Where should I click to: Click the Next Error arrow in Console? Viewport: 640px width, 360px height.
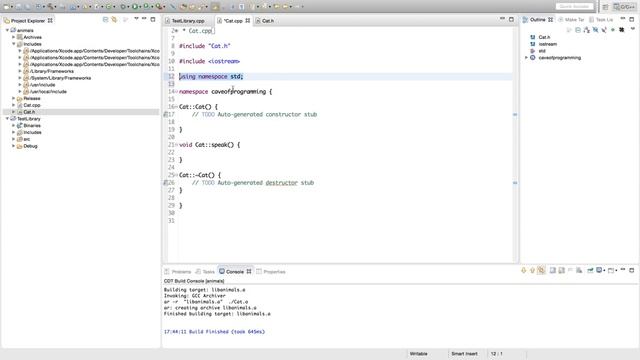[x=524, y=270]
